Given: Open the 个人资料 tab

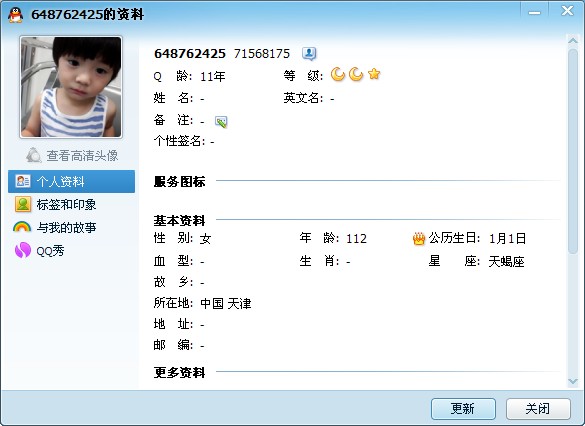Looking at the screenshot, I should pyautogui.click(x=71, y=181).
